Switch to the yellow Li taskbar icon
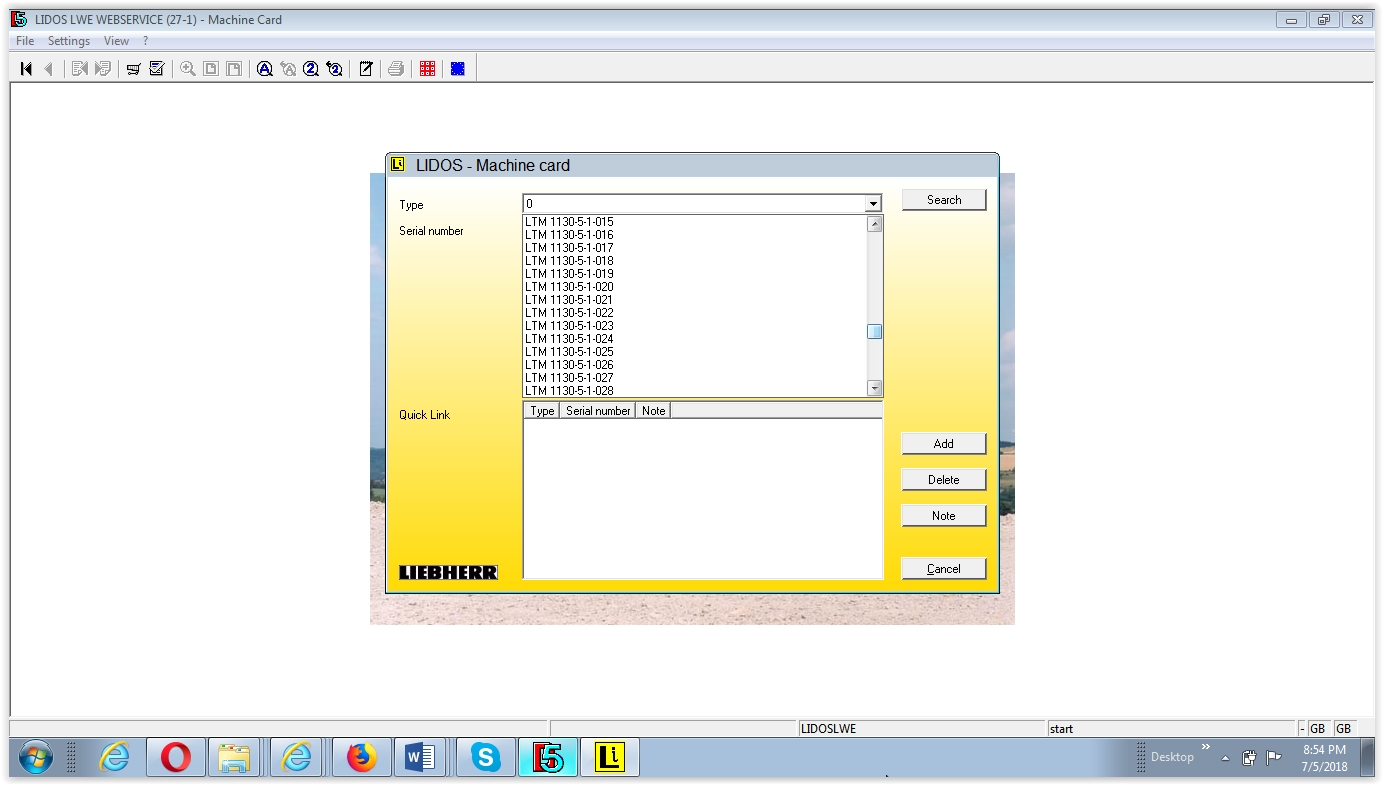 (x=609, y=758)
